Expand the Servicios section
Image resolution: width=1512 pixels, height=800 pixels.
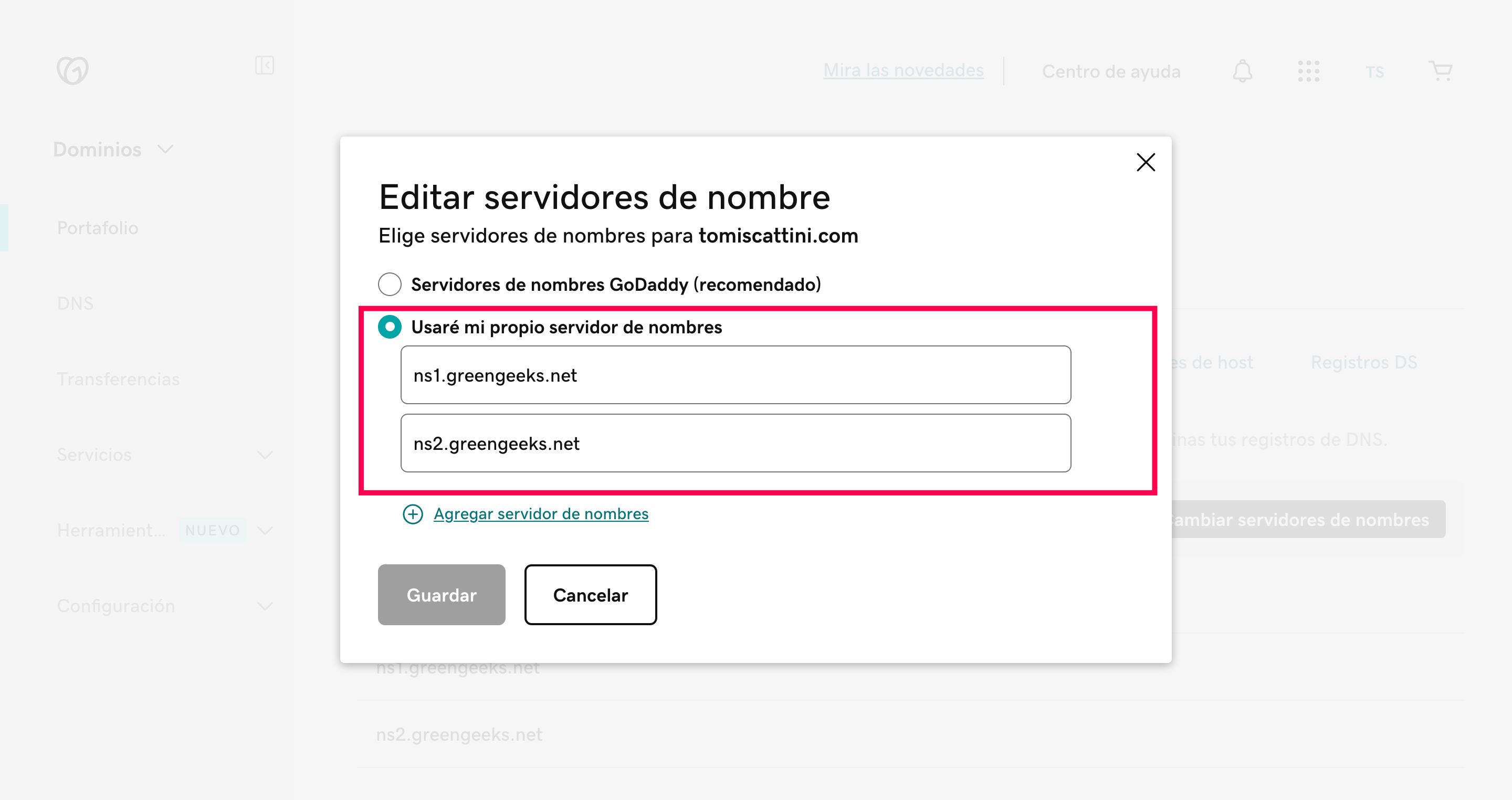pos(265,455)
